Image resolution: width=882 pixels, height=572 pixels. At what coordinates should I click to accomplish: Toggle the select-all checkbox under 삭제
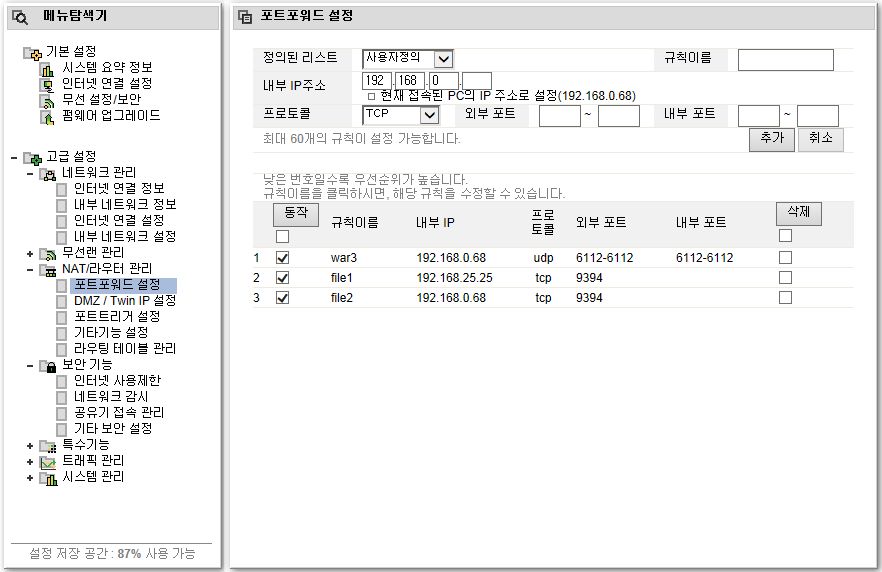point(785,235)
